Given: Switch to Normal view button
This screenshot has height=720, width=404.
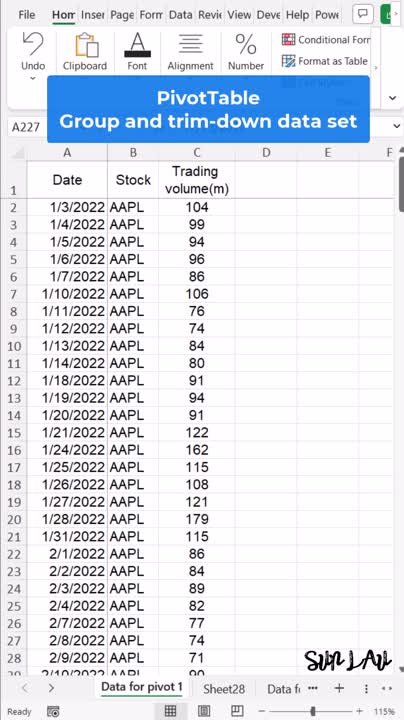Looking at the screenshot, I should coord(170,711).
